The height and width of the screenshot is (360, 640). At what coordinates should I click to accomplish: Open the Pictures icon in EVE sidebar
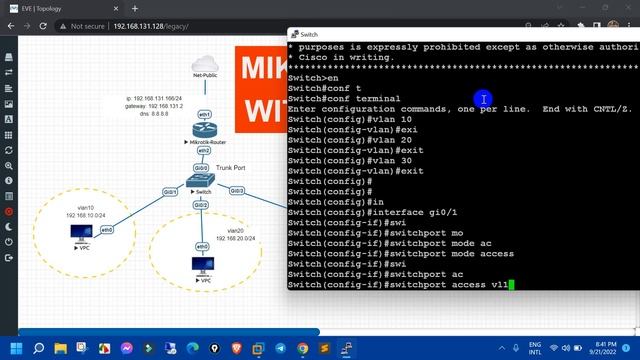(x=9, y=104)
